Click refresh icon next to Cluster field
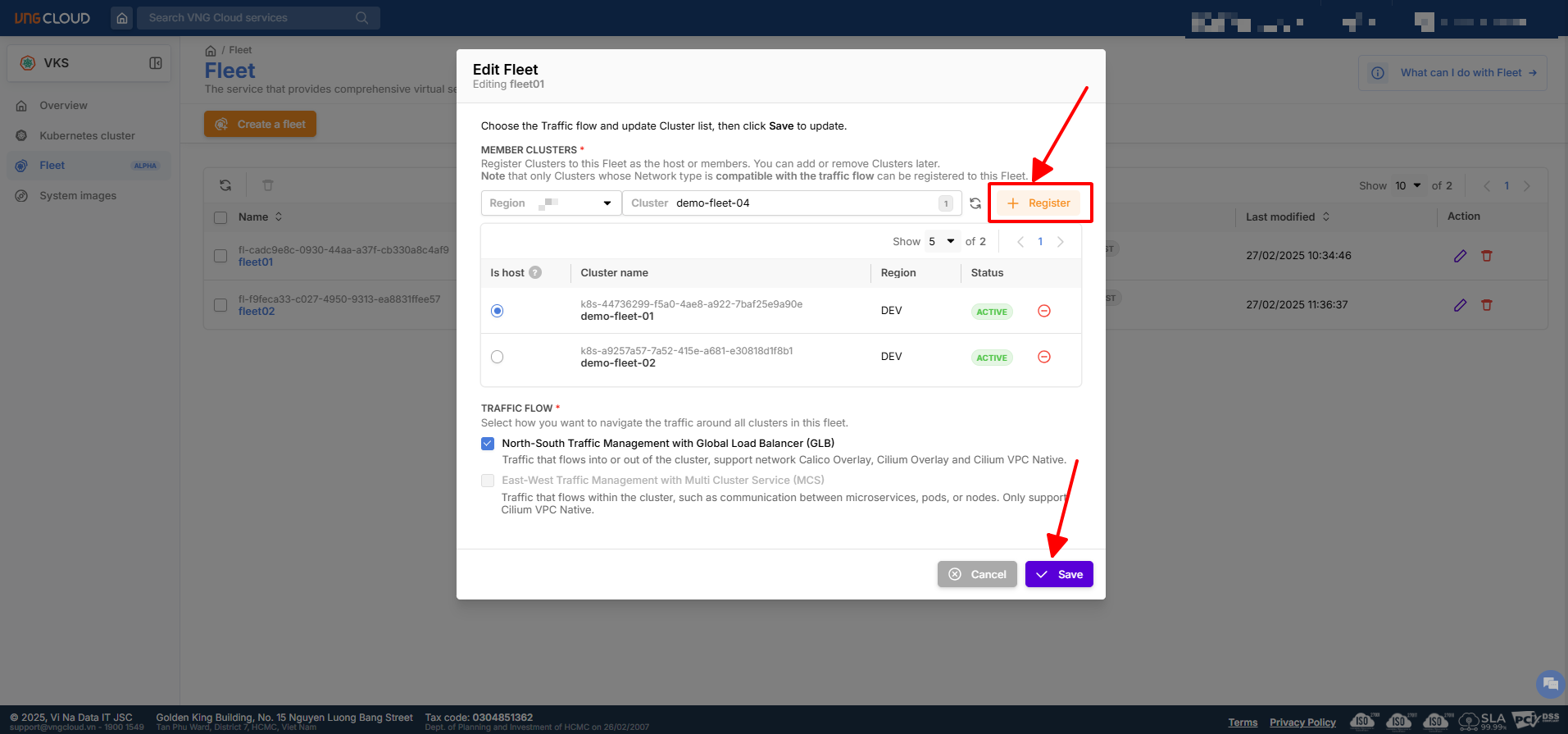 click(975, 203)
